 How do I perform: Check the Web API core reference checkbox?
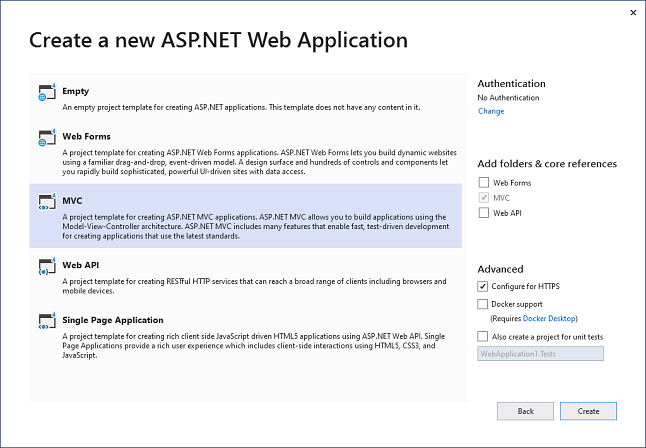[485, 213]
